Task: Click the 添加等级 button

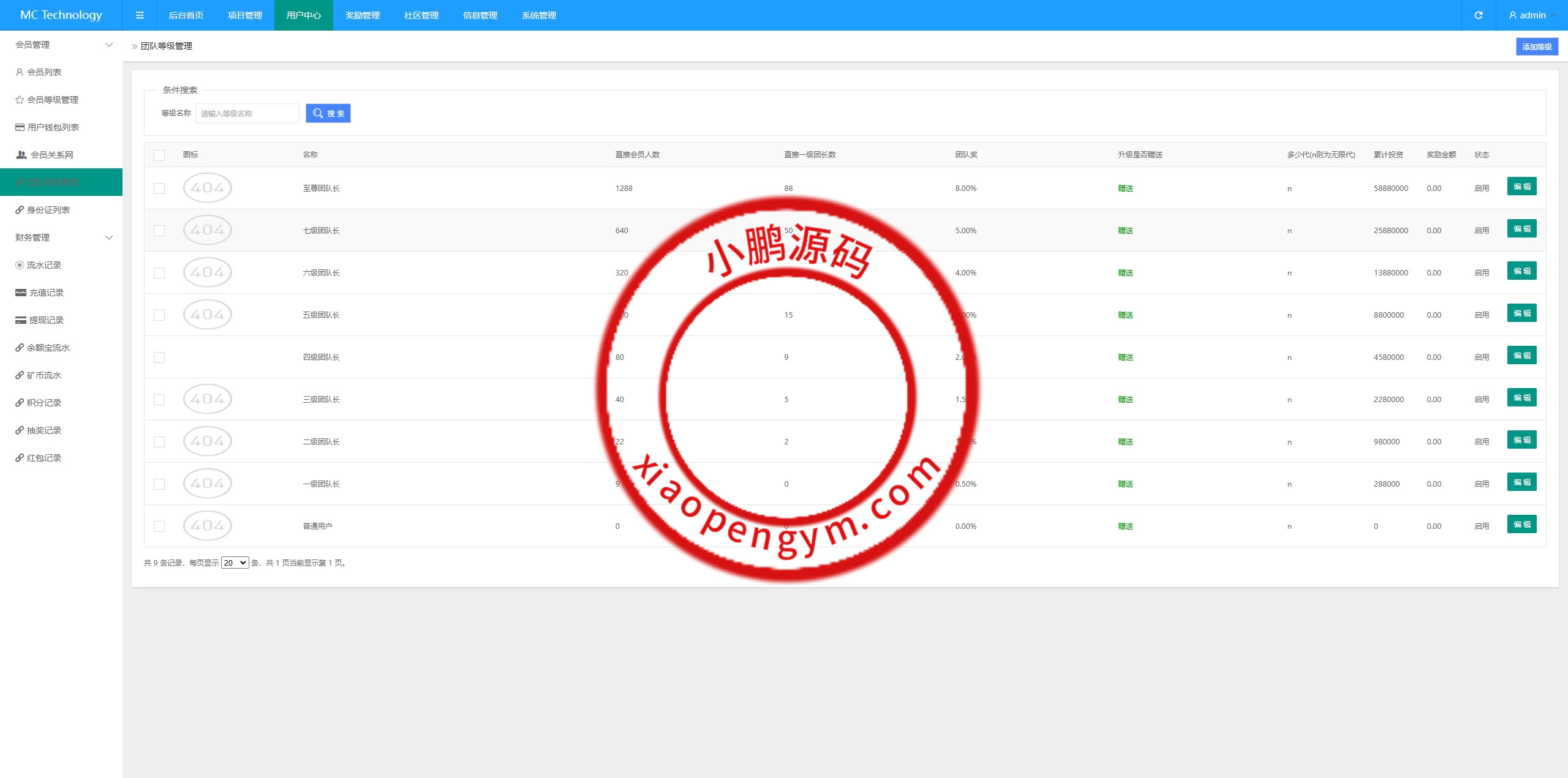Action: point(1536,47)
